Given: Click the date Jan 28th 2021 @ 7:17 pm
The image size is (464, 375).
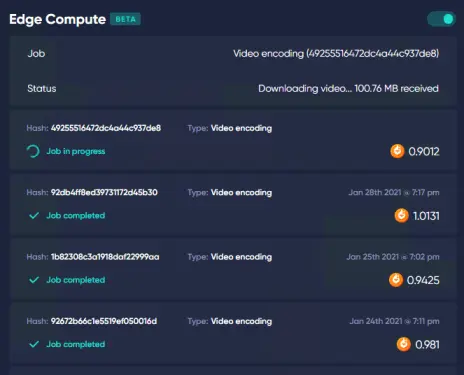Looking at the screenshot, I should 394,192.
